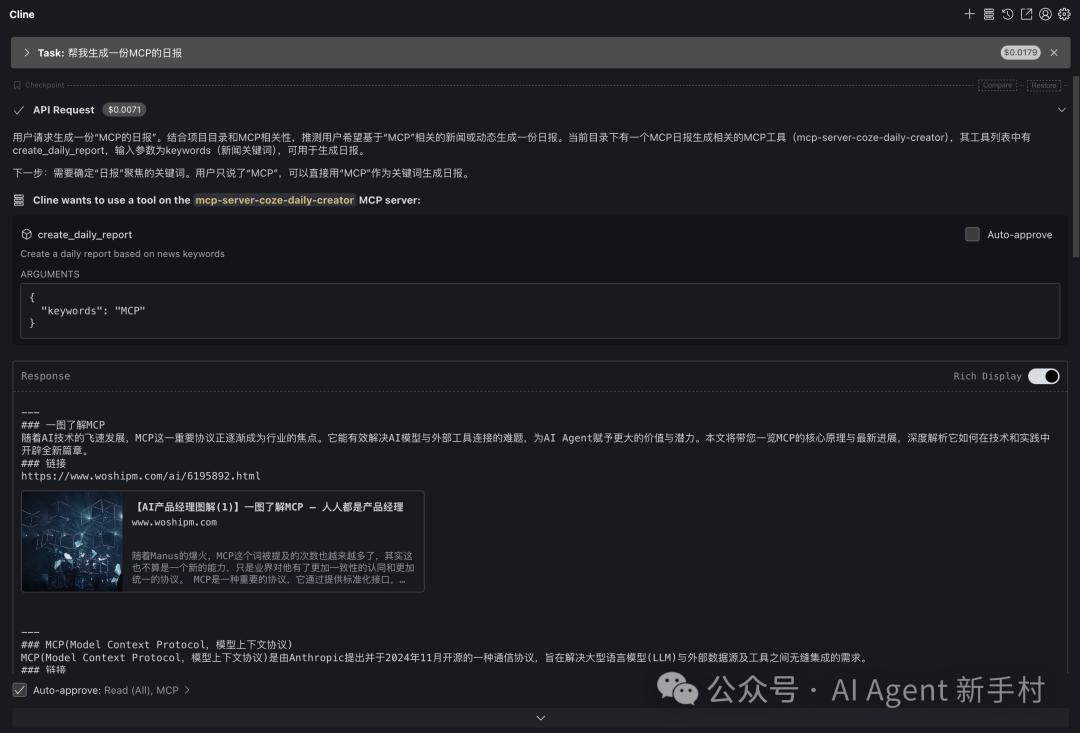Open task history clock icon
Image resolution: width=1080 pixels, height=733 pixels.
pos(1007,14)
